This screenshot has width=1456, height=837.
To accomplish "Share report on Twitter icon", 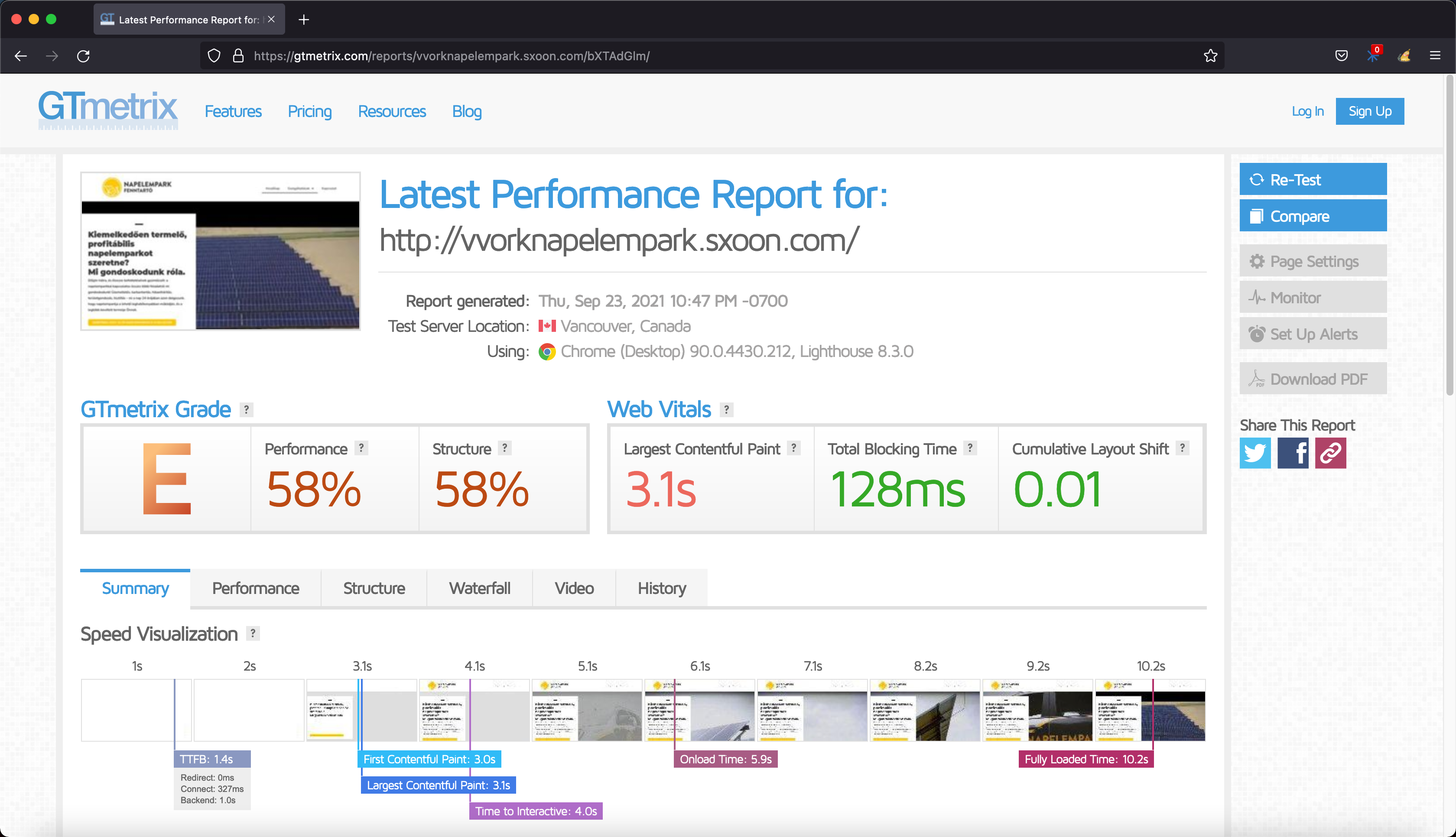I will 1255,453.
